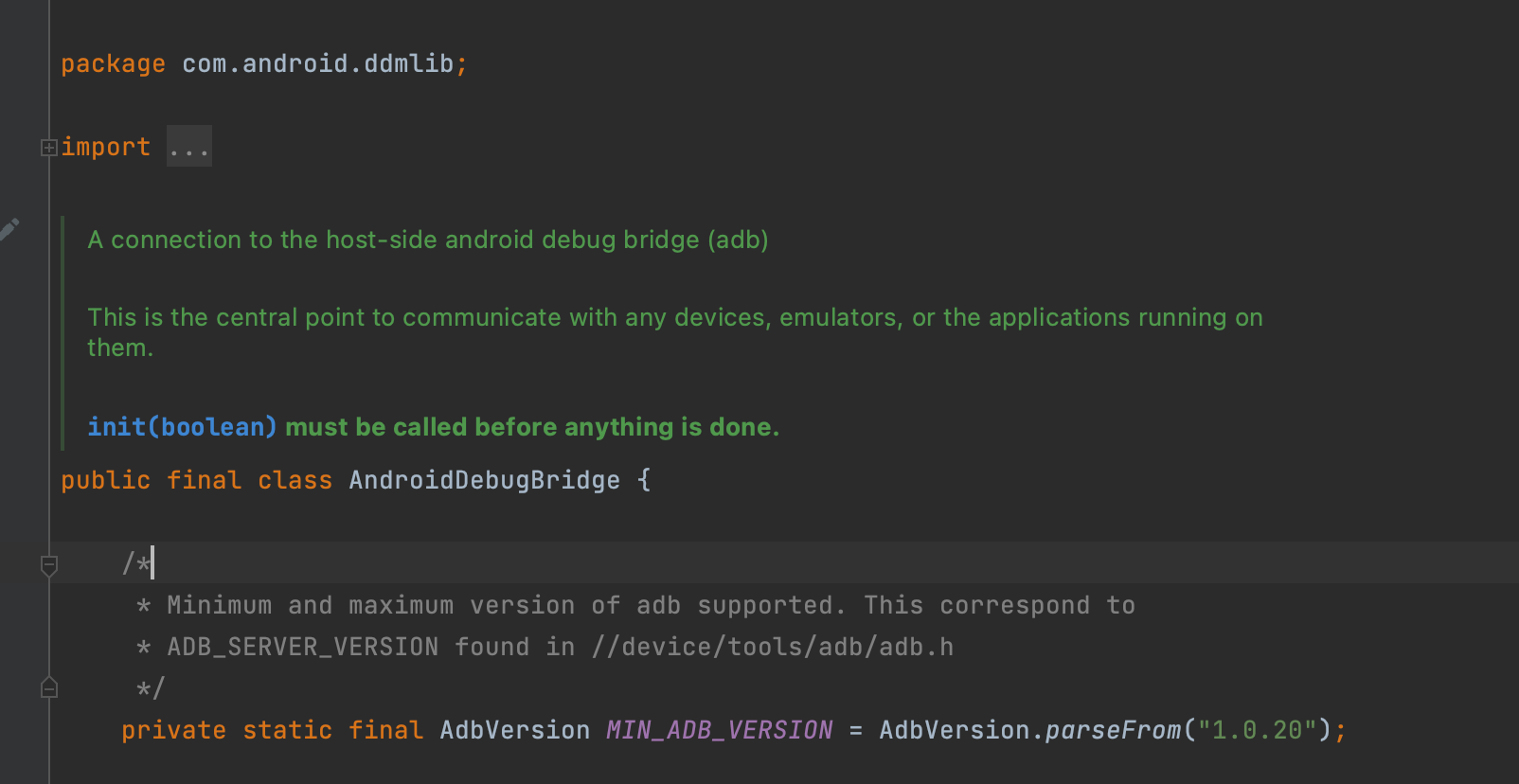Click the Minimum and maximum version comment
The image size is (1519, 784).
point(636,605)
